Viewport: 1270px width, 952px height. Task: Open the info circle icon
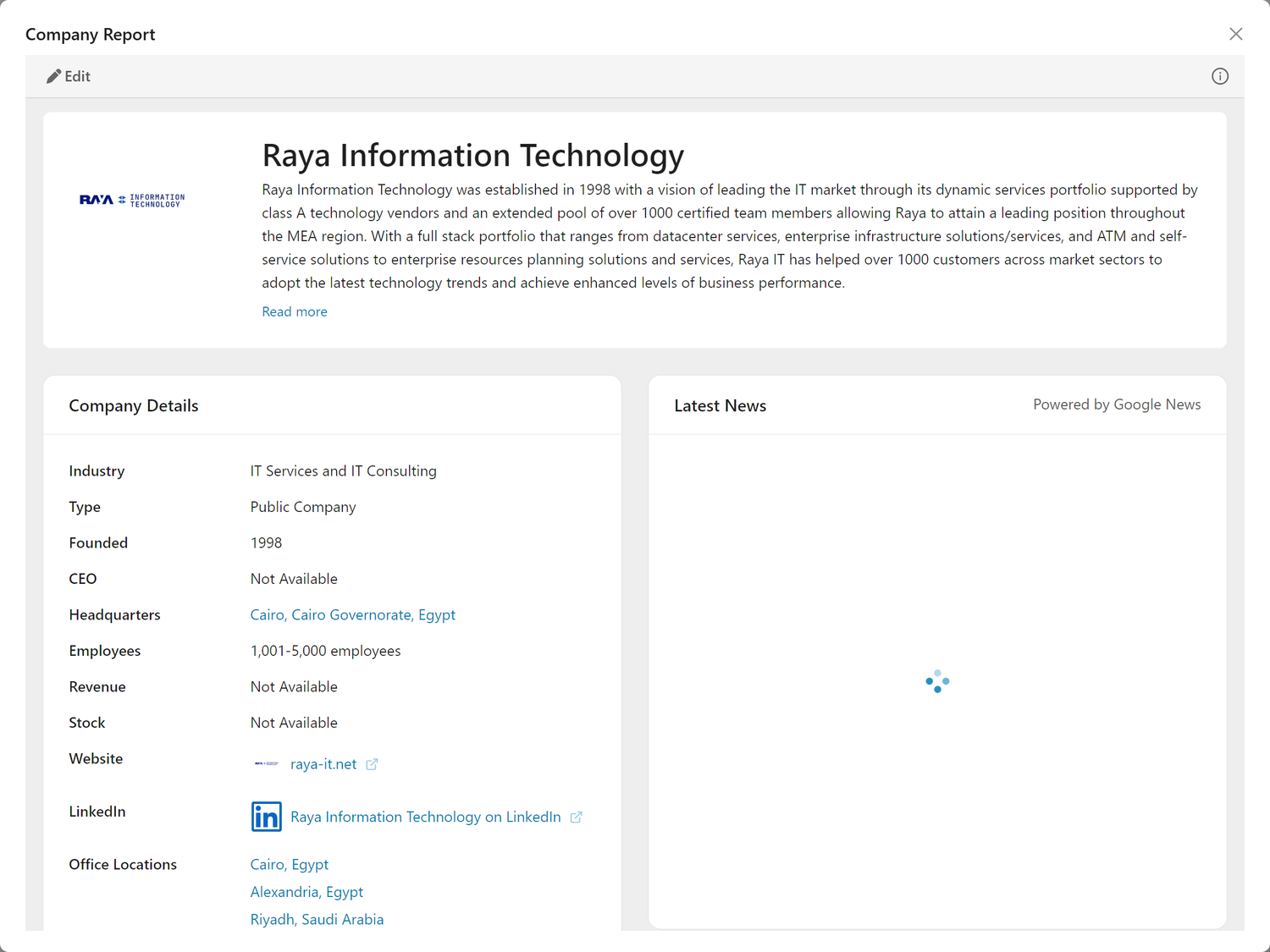click(x=1220, y=76)
